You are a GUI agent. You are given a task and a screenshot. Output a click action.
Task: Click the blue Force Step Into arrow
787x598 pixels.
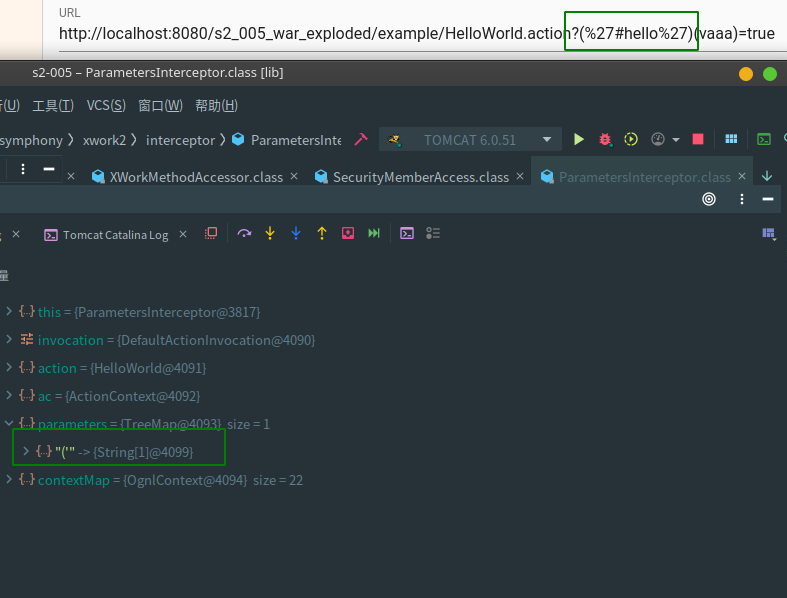point(296,233)
